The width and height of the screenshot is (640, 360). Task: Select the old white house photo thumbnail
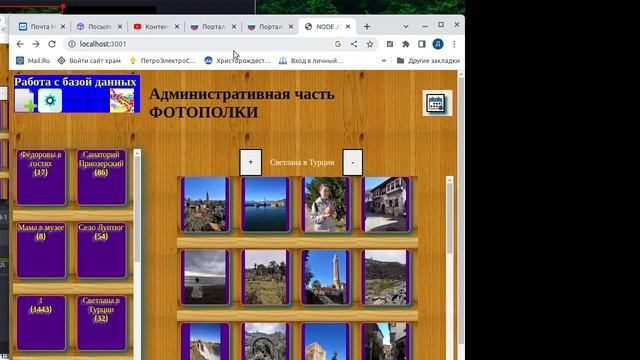386,204
